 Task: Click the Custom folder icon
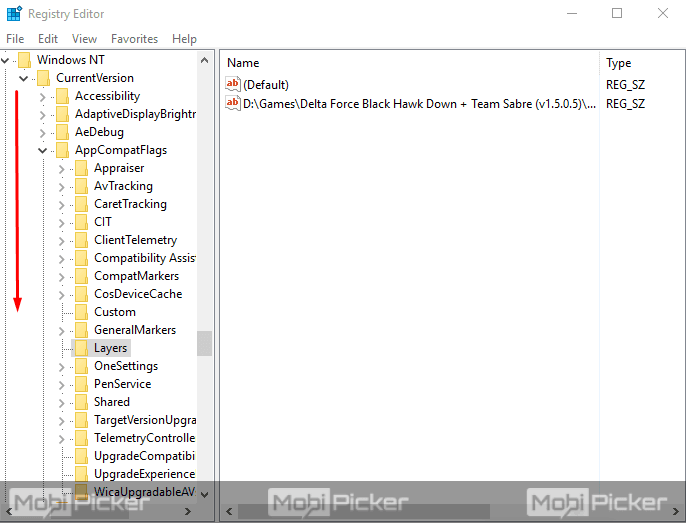(81, 312)
